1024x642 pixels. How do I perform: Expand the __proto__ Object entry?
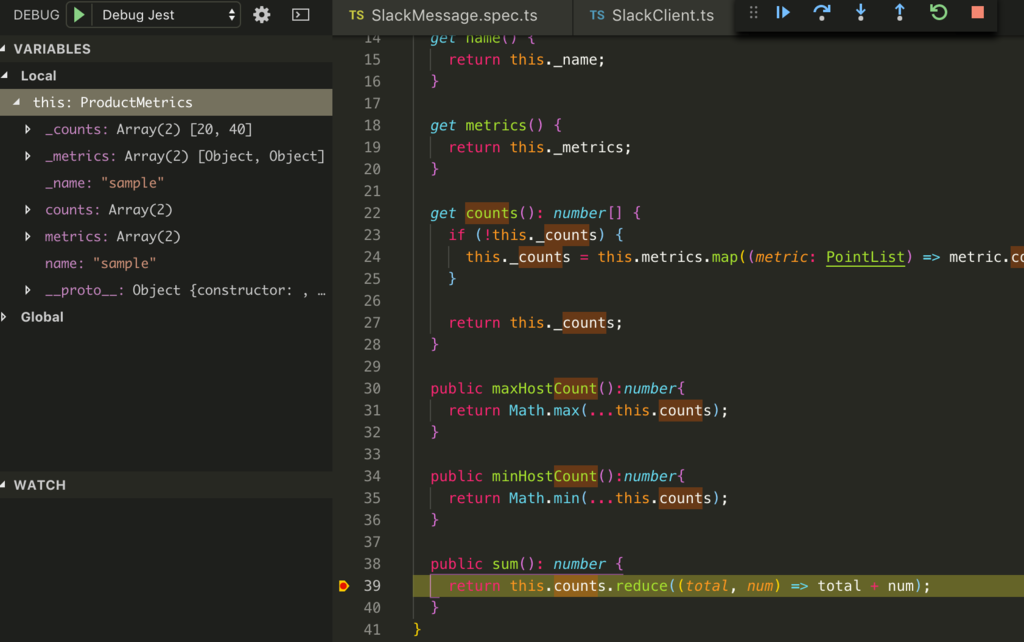28,290
